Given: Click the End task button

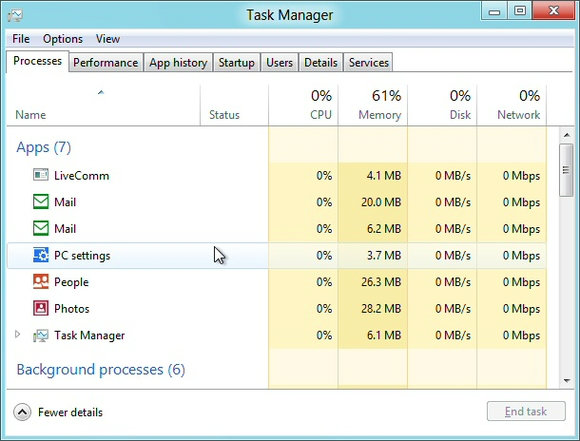Looking at the screenshot, I should click(x=526, y=411).
